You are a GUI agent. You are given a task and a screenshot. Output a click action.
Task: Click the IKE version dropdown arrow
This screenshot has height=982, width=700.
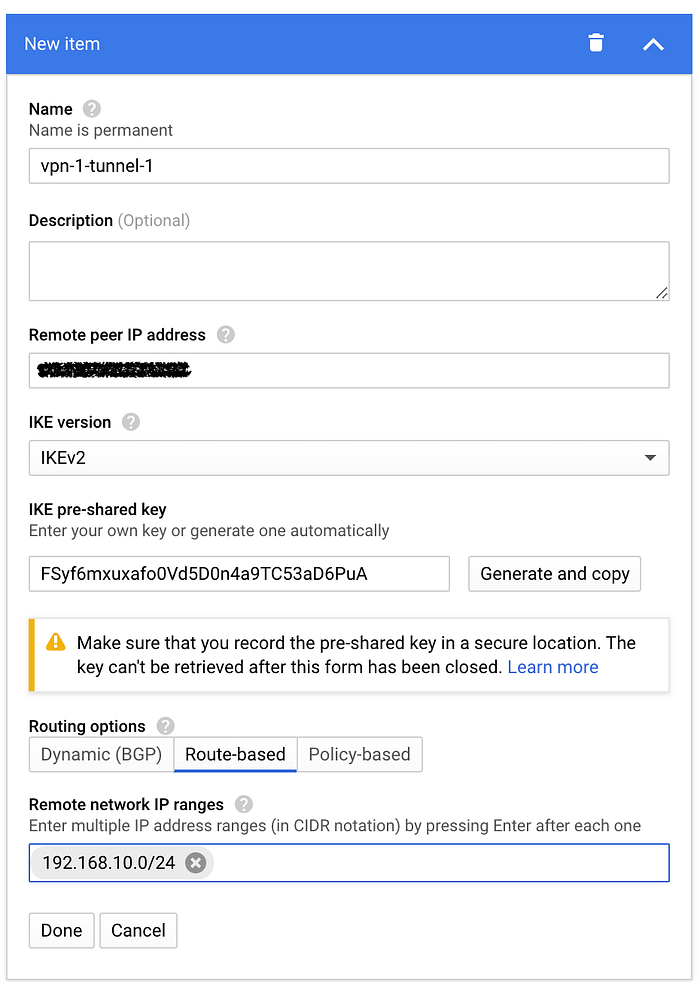pos(650,458)
